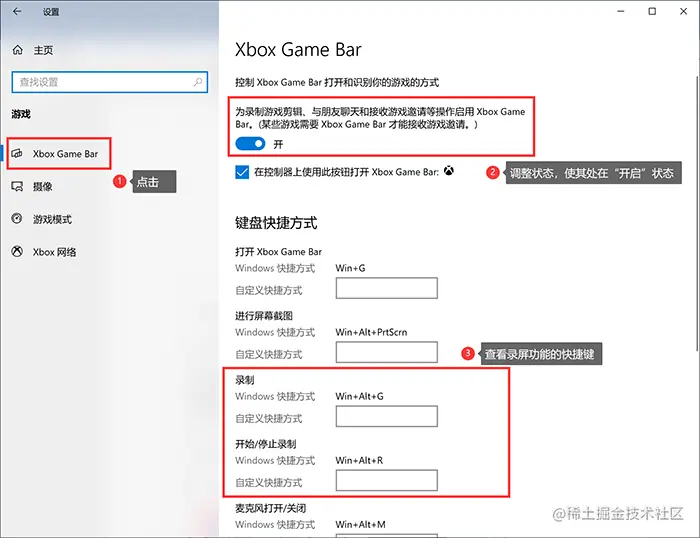Click the Xbox Game Bar page title
700x538 pixels.
coord(298,50)
